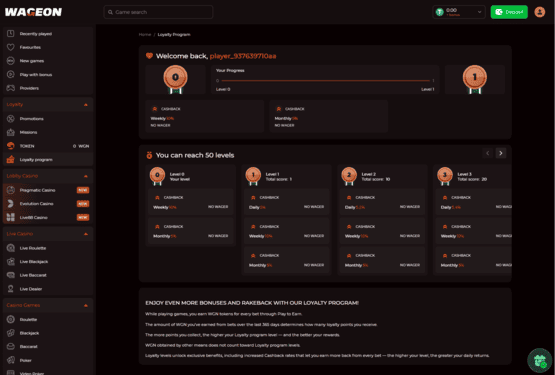Open Favourites heart icon
Viewport: 555px width, 375px height.
[x=11, y=47]
